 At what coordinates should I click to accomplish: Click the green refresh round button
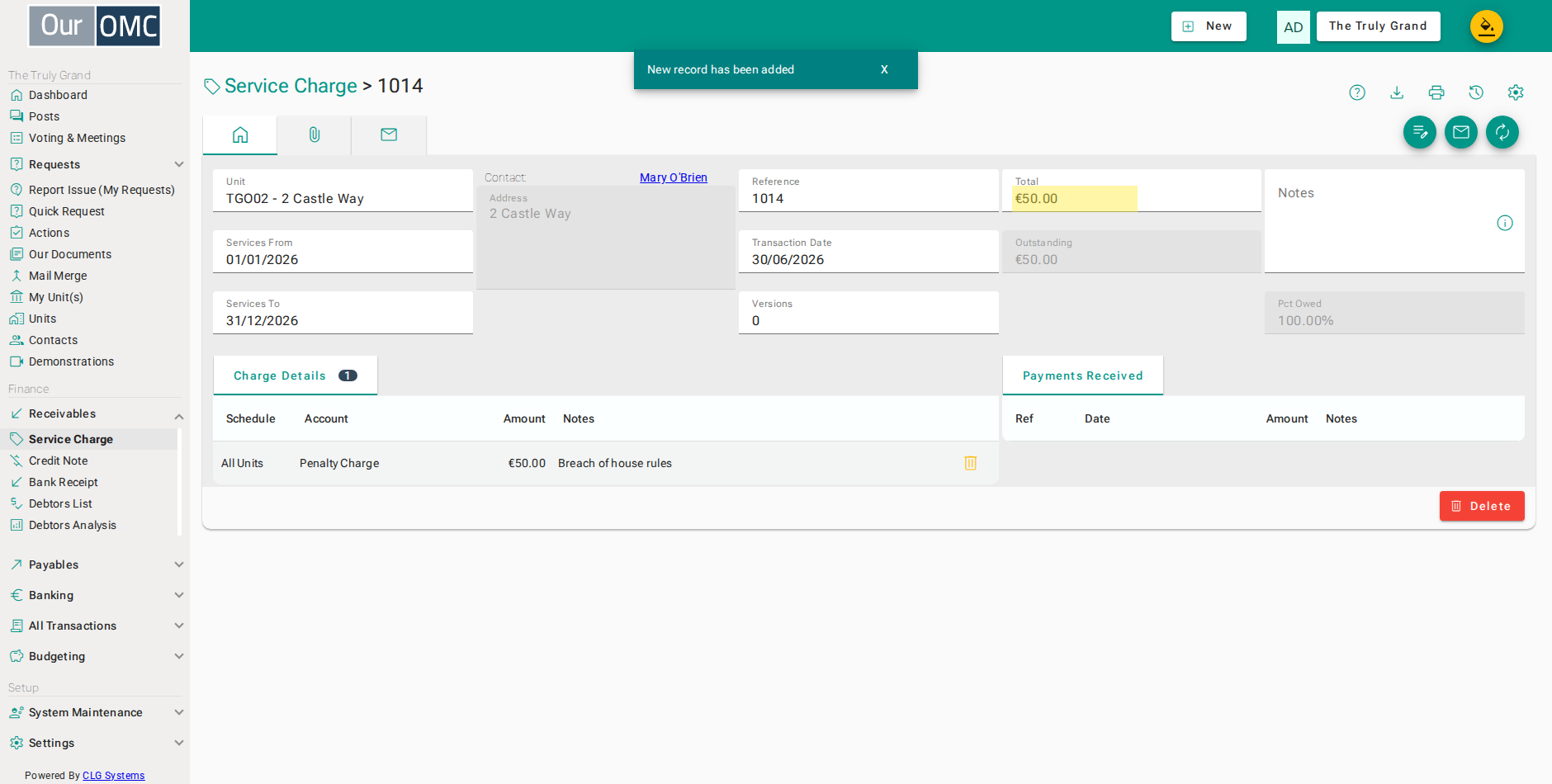[1502, 132]
